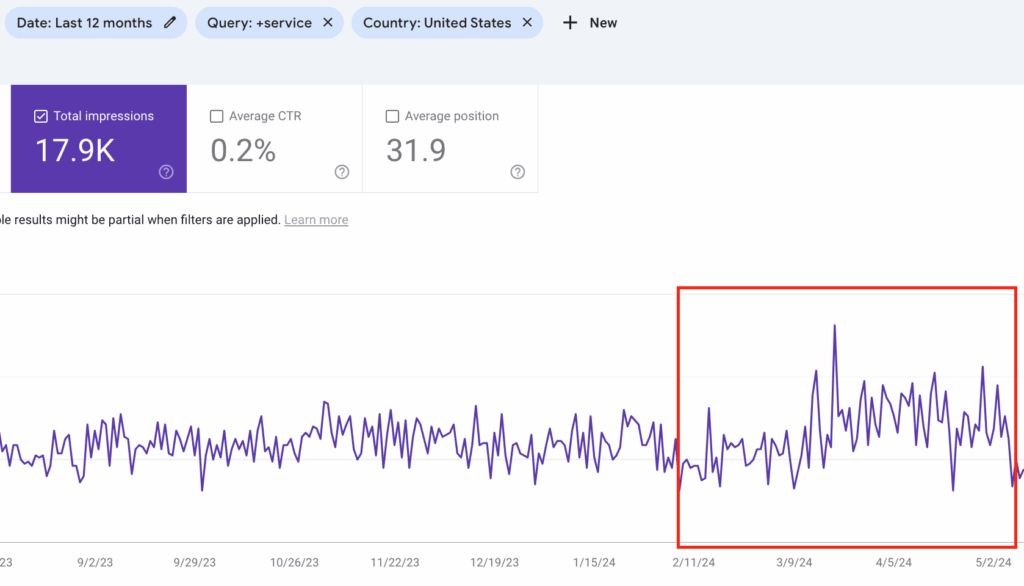This screenshot has height=586, width=1024.
Task: Enable the Average position checkbox
Action: (x=392, y=116)
